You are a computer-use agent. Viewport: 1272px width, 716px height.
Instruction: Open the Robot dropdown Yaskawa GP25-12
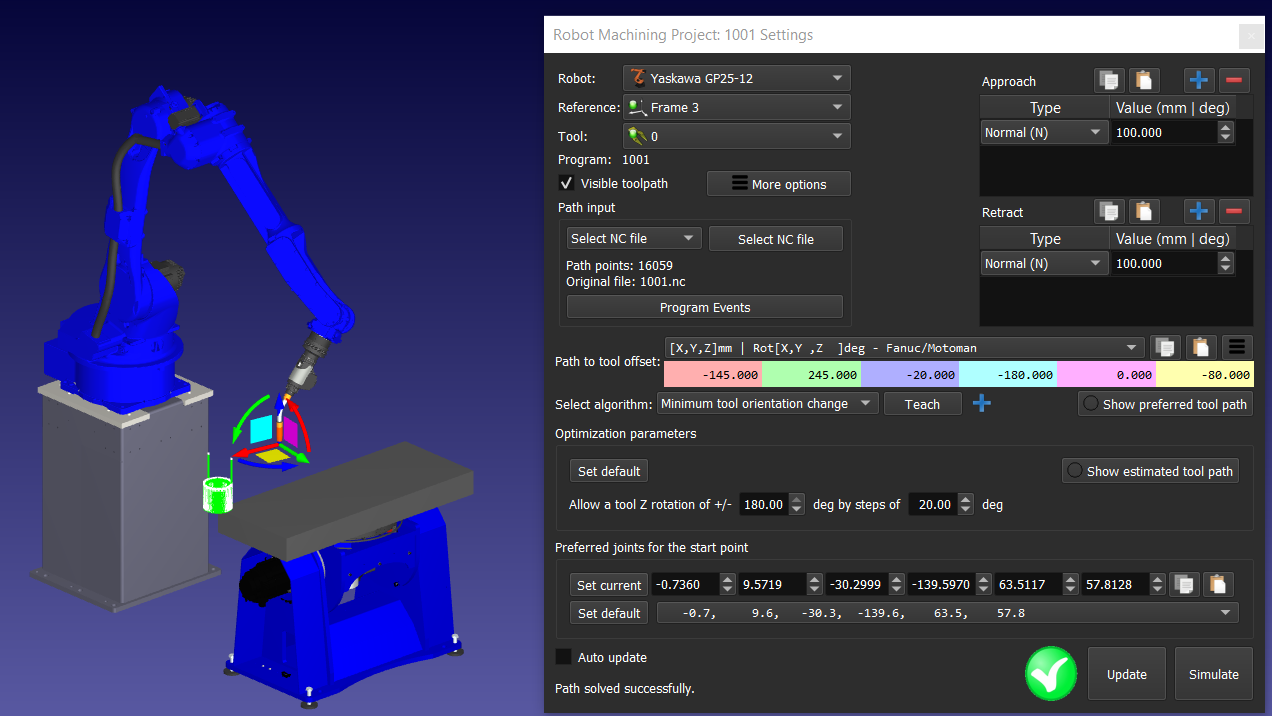click(x=736, y=78)
